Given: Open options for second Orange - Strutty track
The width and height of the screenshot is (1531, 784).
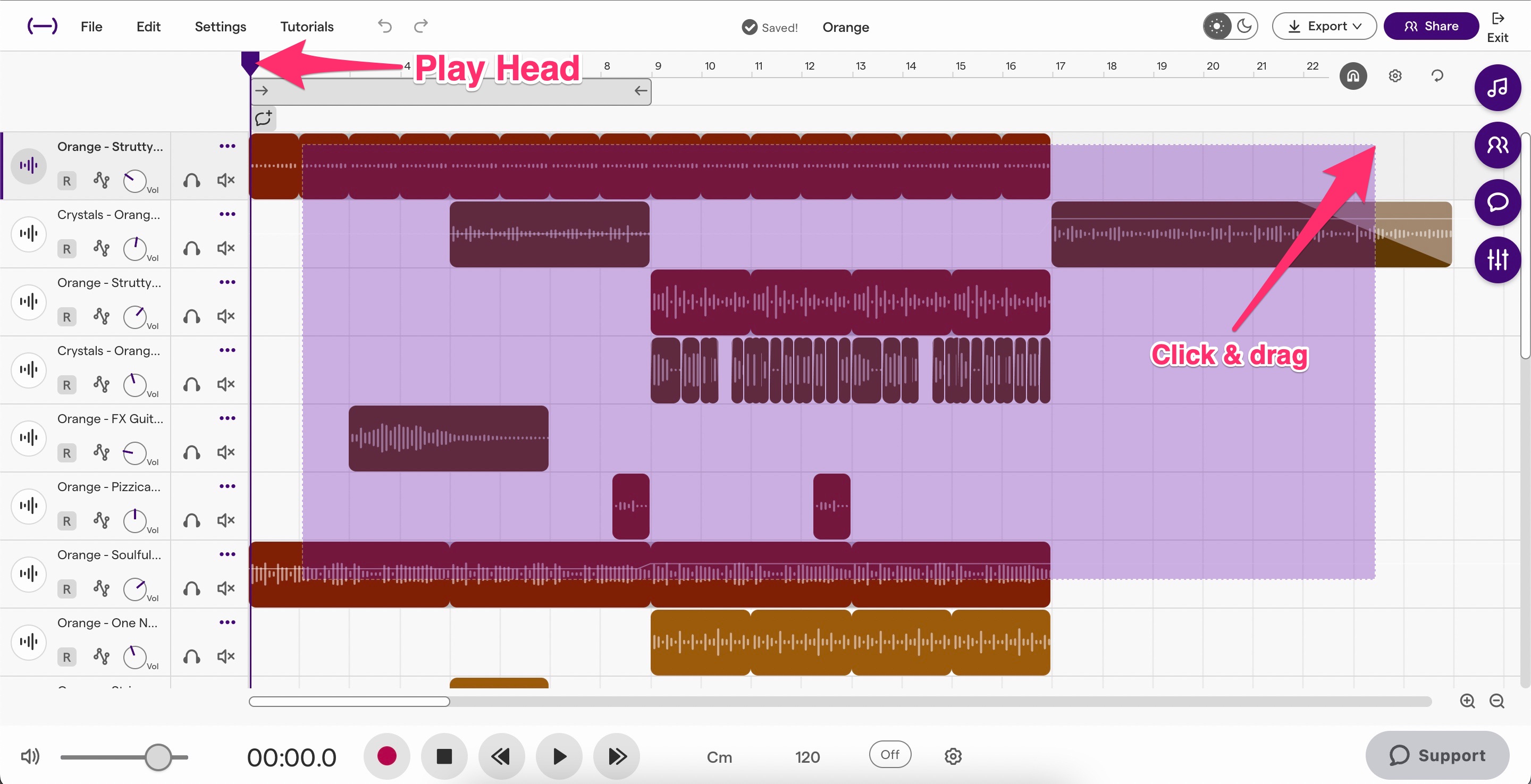Looking at the screenshot, I should (x=227, y=282).
